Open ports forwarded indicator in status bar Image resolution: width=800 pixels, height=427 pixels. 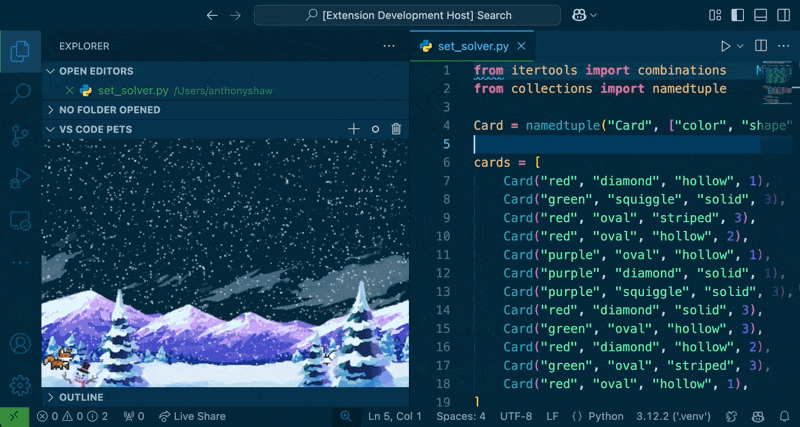134,416
